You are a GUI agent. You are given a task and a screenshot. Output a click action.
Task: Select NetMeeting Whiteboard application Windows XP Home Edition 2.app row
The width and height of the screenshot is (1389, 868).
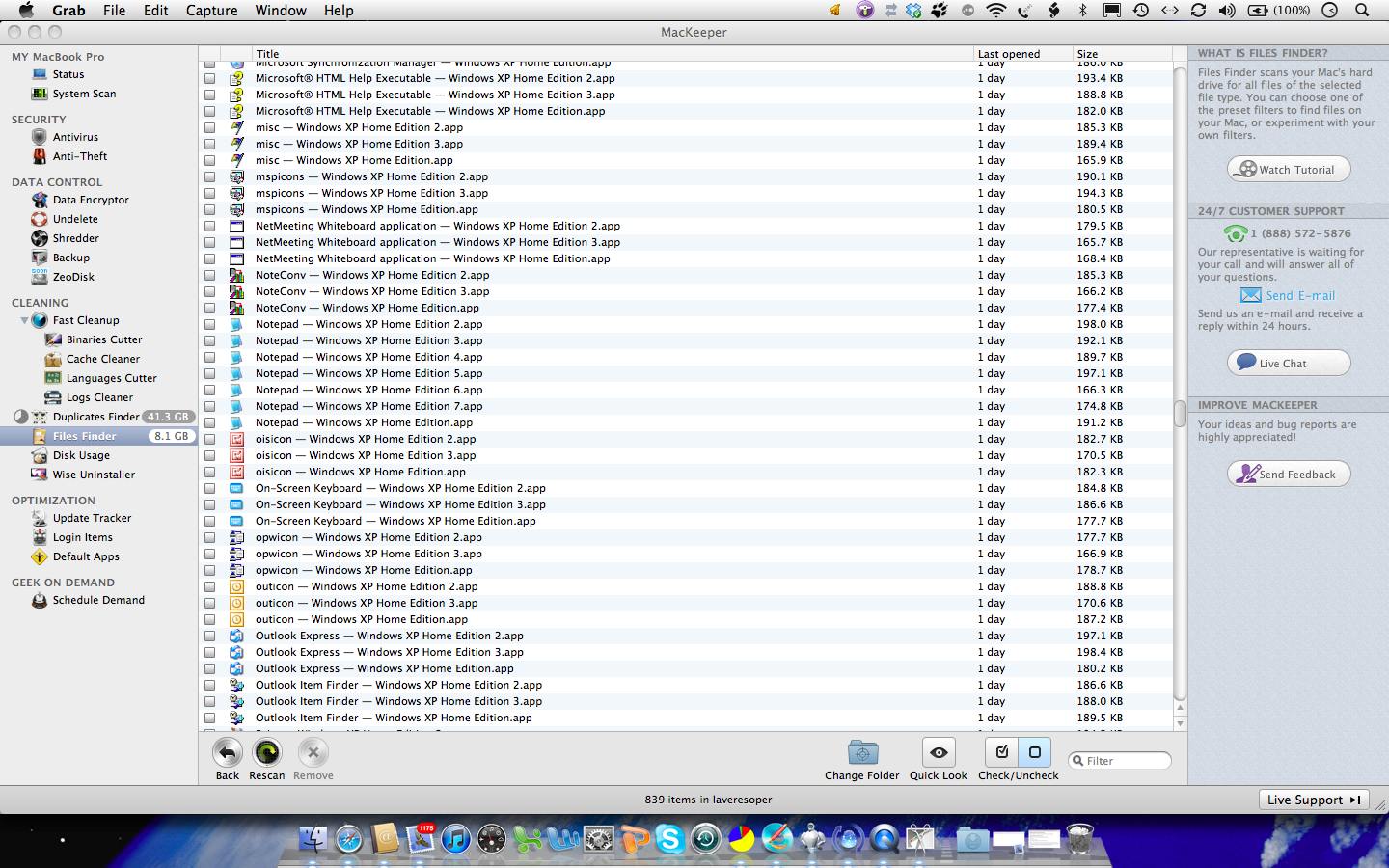(687, 226)
